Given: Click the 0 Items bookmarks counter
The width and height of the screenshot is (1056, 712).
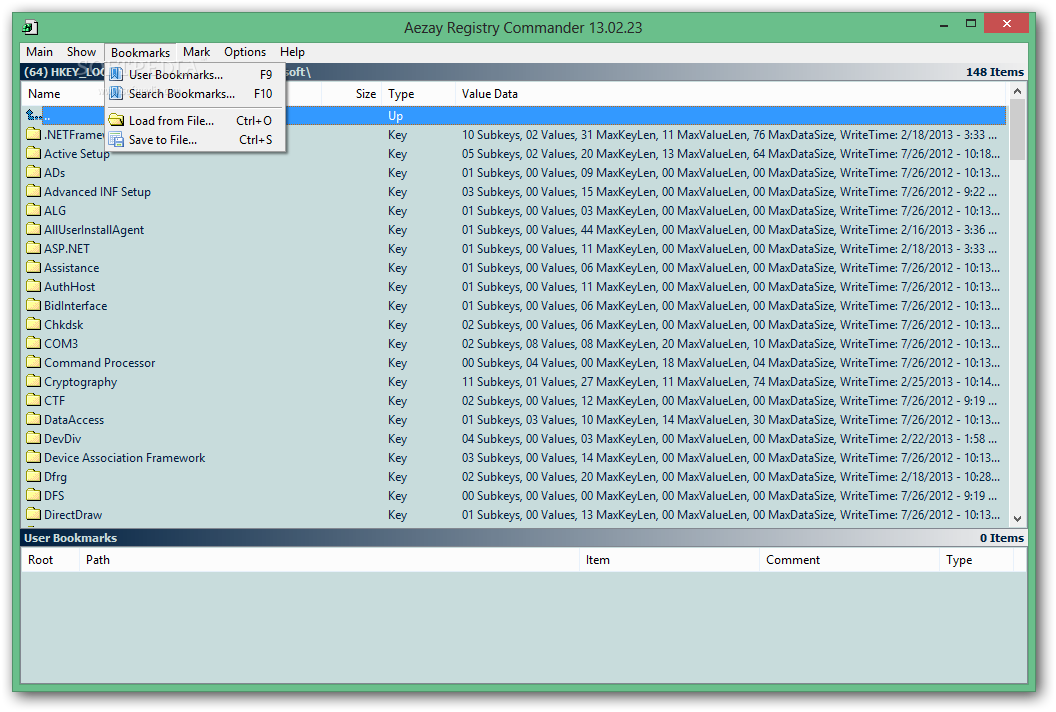Looking at the screenshot, I should 1001,538.
